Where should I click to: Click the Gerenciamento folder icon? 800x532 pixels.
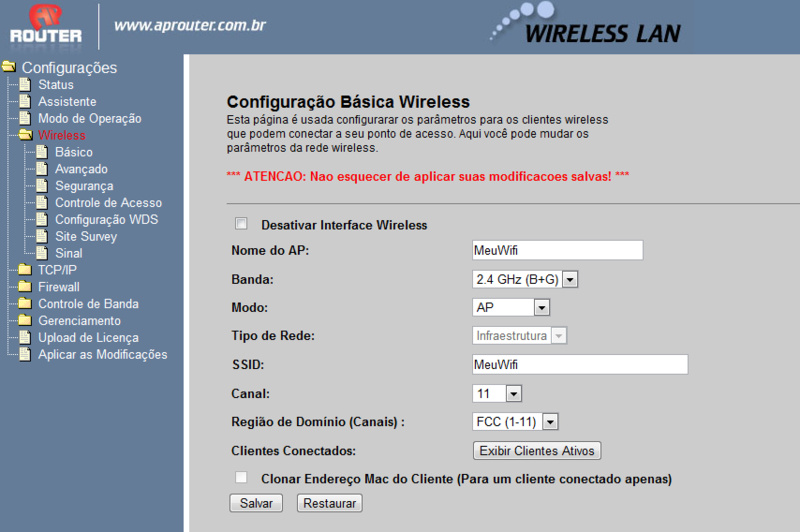tap(25, 320)
